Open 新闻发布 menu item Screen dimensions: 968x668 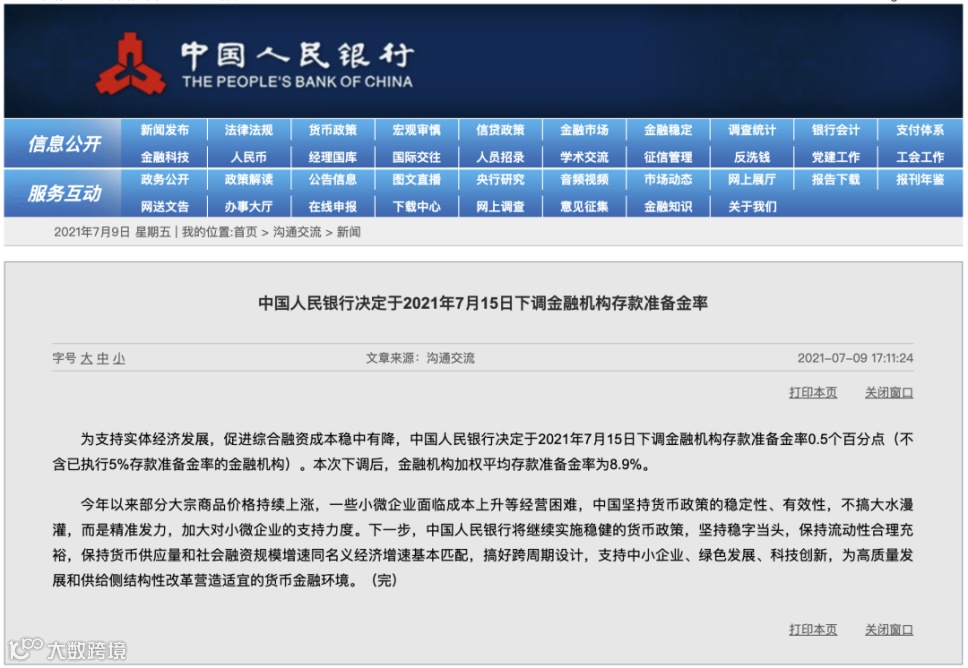point(164,130)
